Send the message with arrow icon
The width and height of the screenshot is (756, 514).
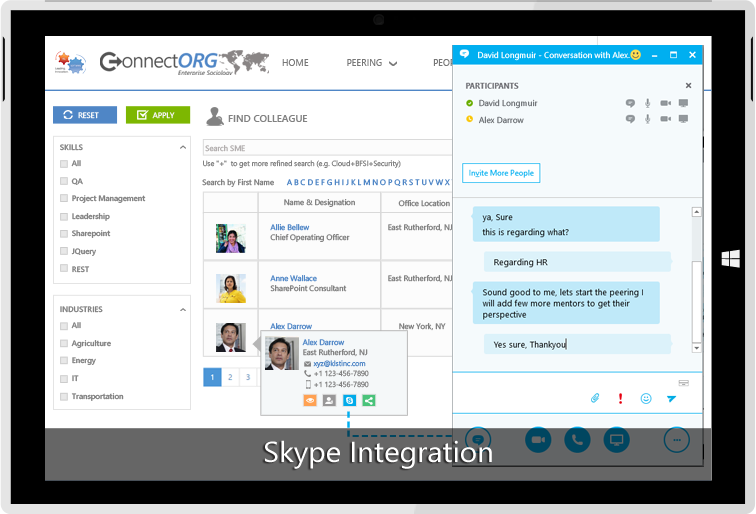pos(671,398)
